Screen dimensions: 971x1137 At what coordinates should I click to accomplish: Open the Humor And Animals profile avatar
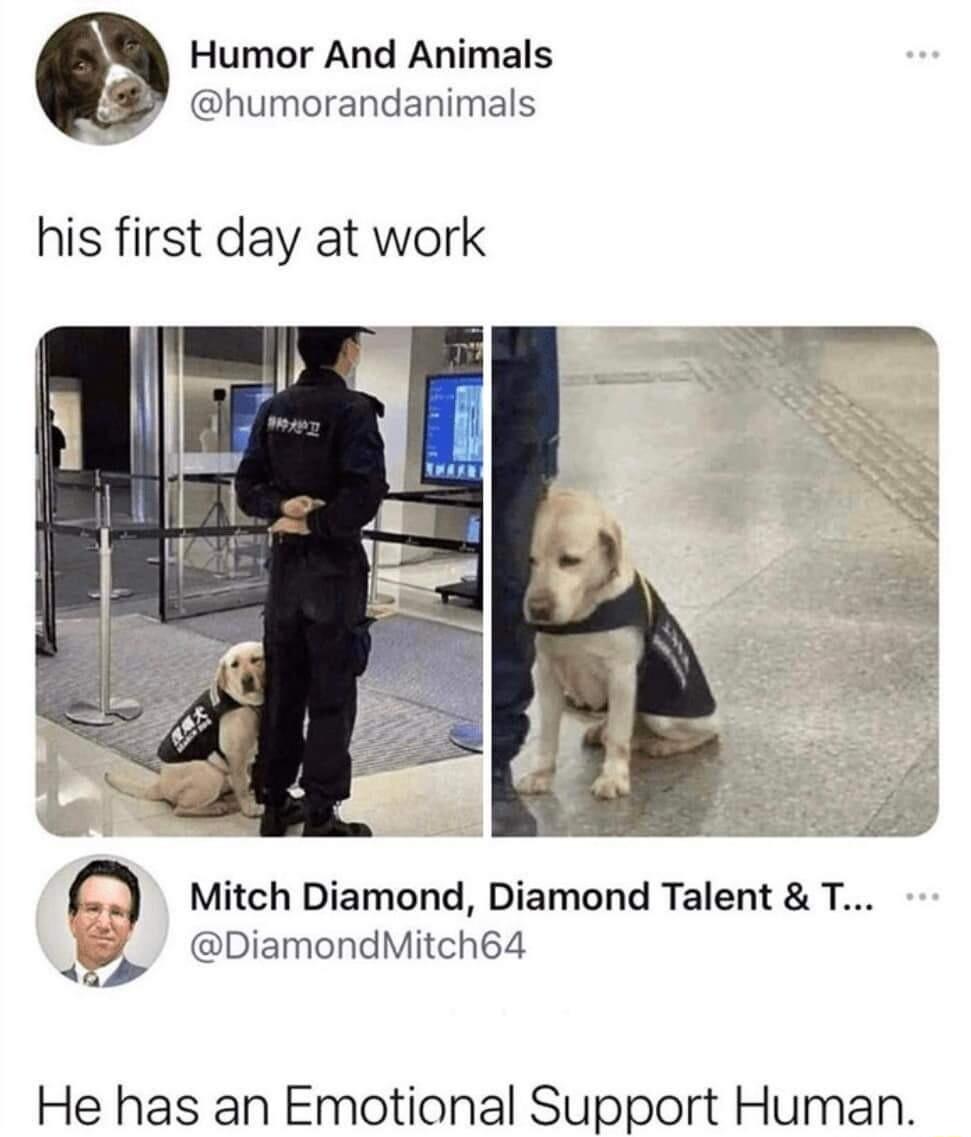point(102,78)
